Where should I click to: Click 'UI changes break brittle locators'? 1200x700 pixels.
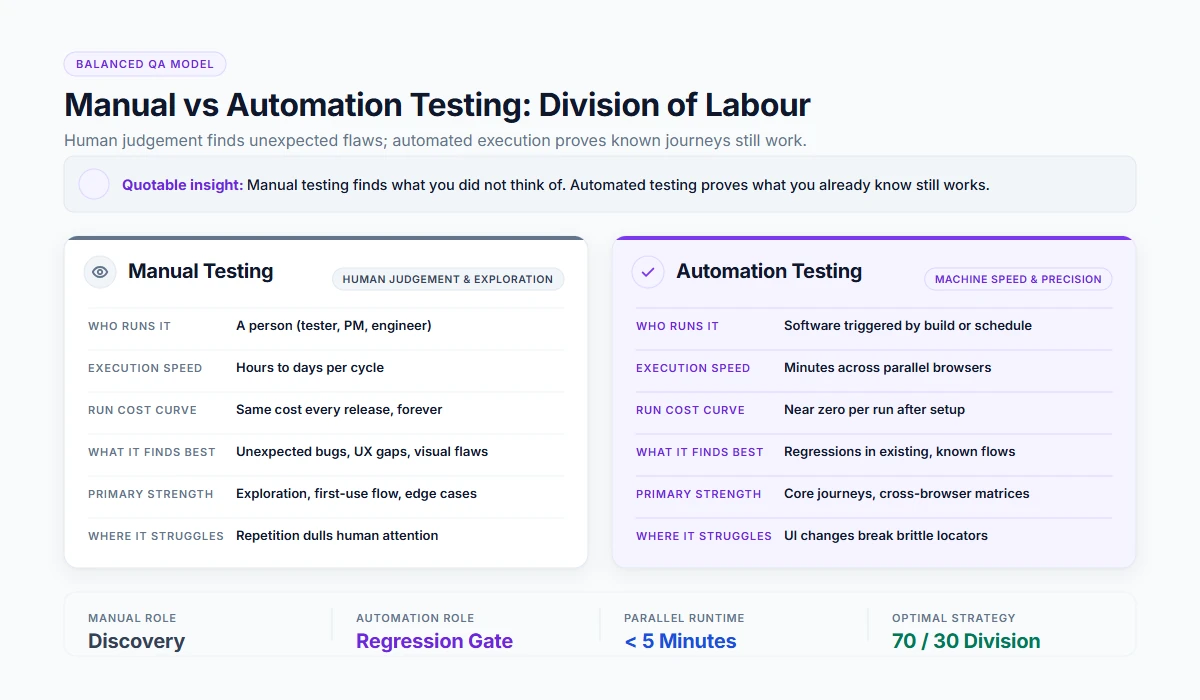point(886,536)
